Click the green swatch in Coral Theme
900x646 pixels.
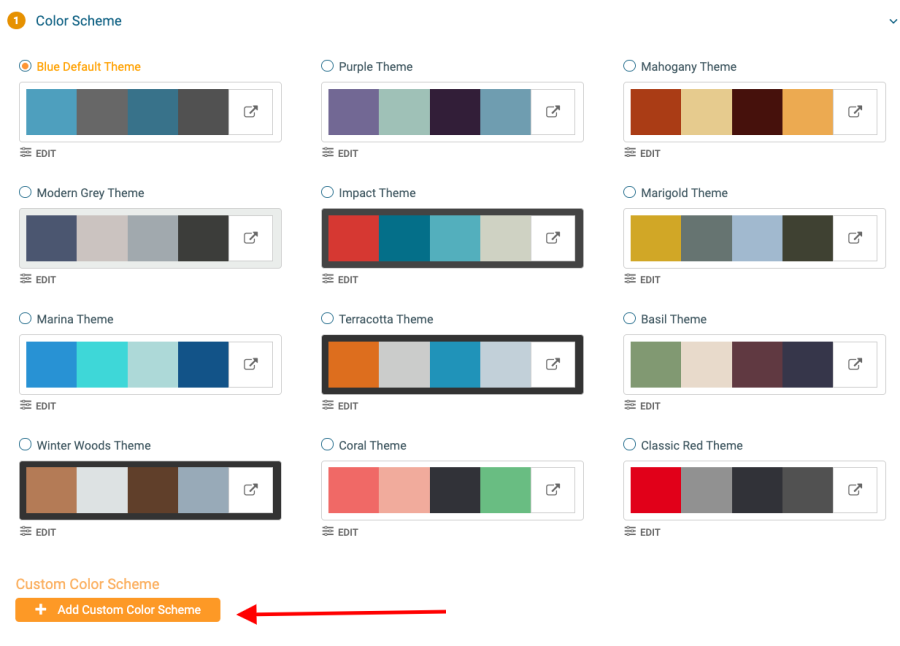[x=506, y=490]
